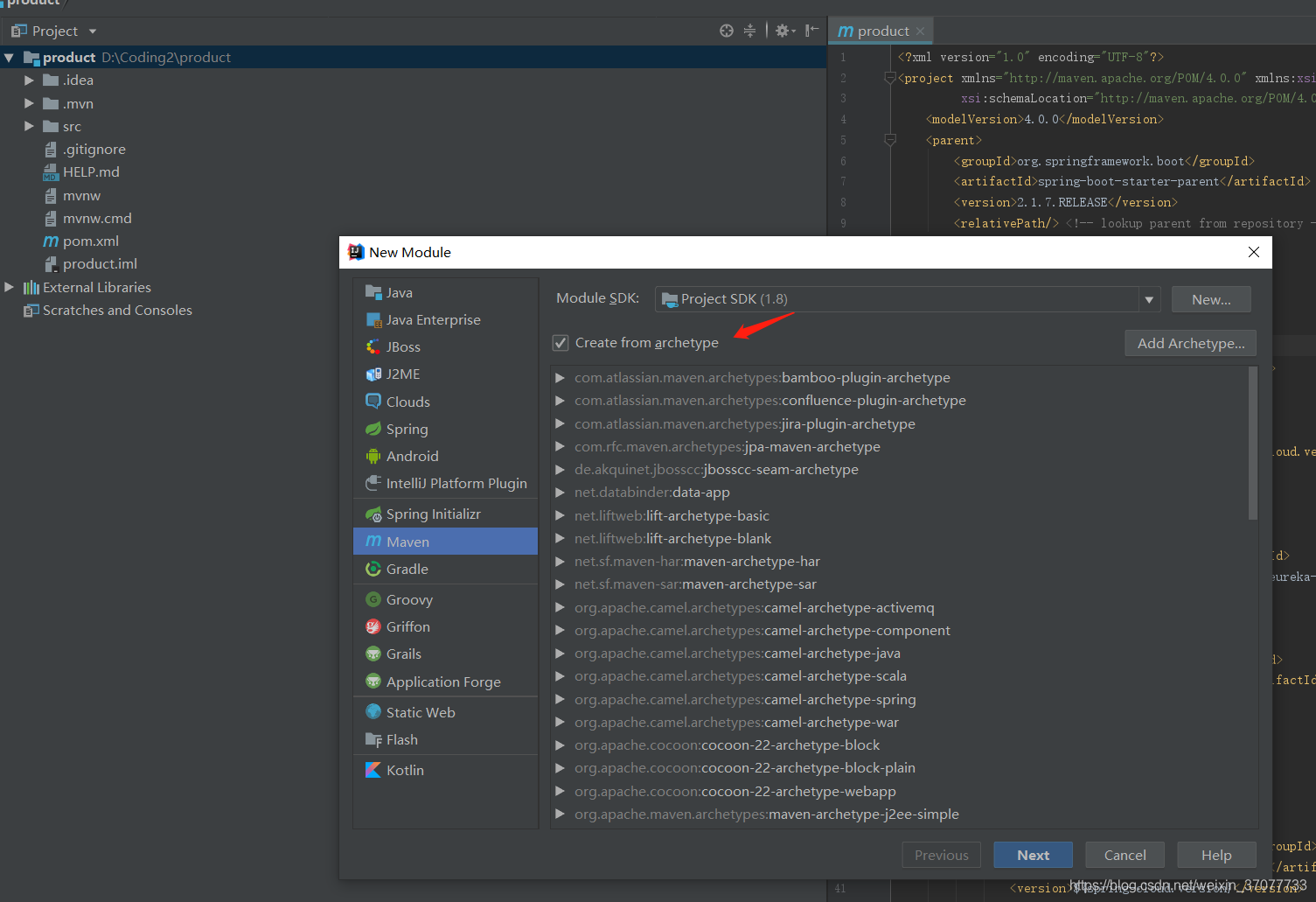Select the Spring leaf icon
This screenshot has height=902, width=1316.
pos(373,429)
